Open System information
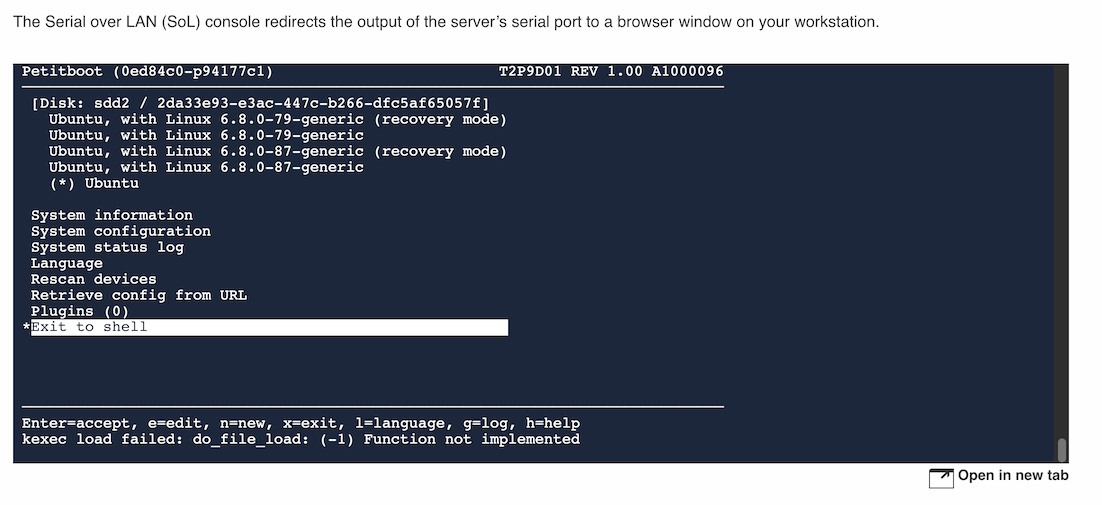 (x=111, y=215)
